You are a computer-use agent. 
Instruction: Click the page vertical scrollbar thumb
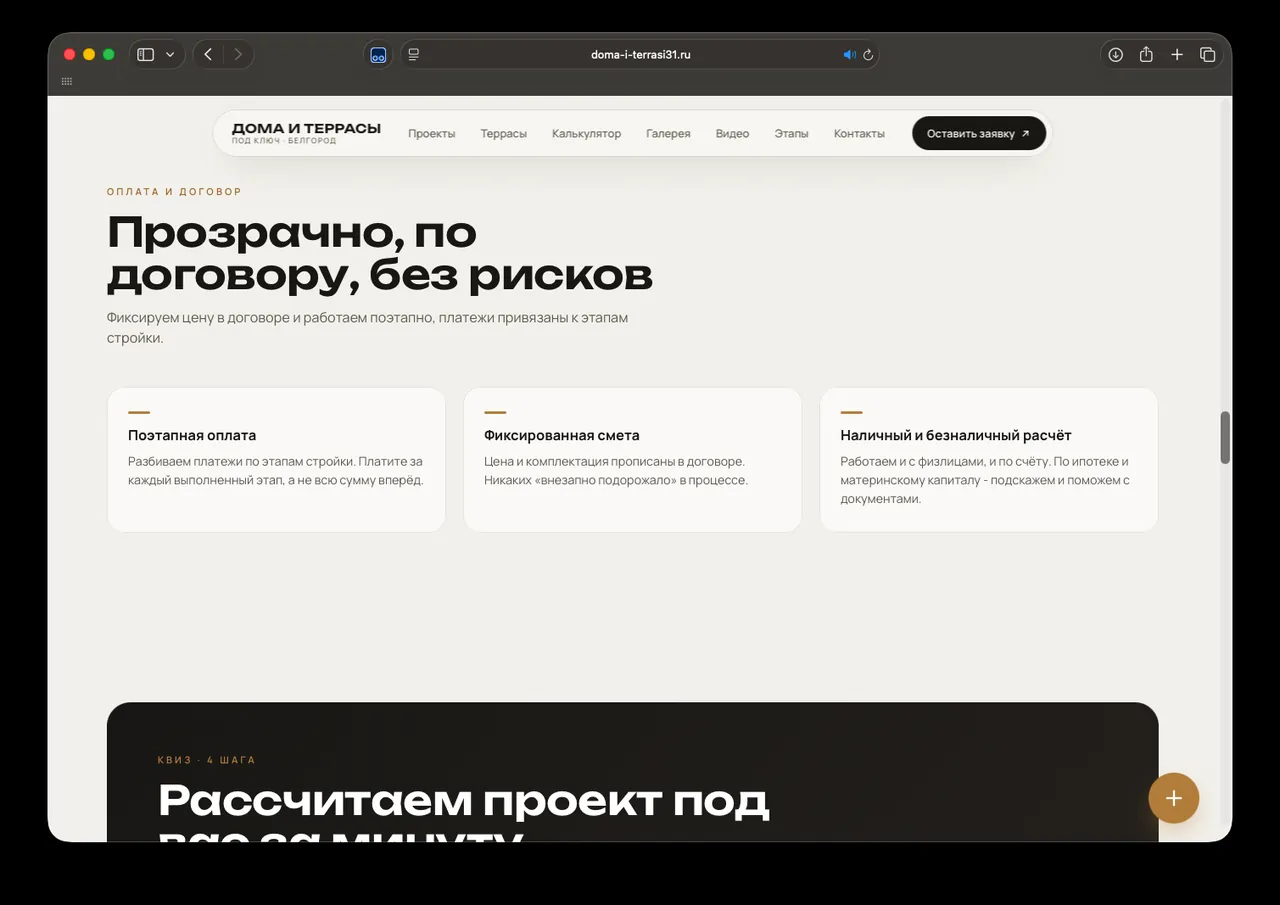tap(1225, 438)
